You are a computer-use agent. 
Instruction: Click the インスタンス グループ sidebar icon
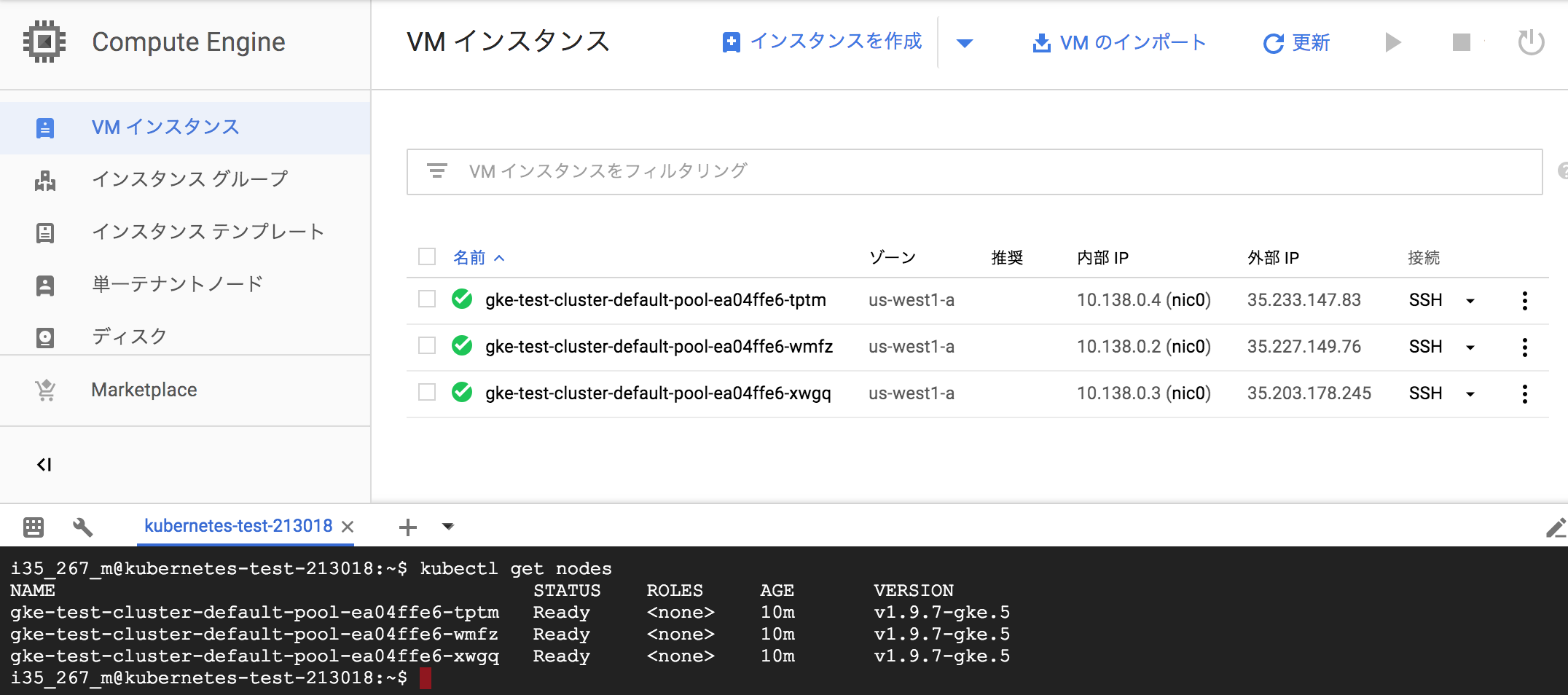click(x=45, y=180)
